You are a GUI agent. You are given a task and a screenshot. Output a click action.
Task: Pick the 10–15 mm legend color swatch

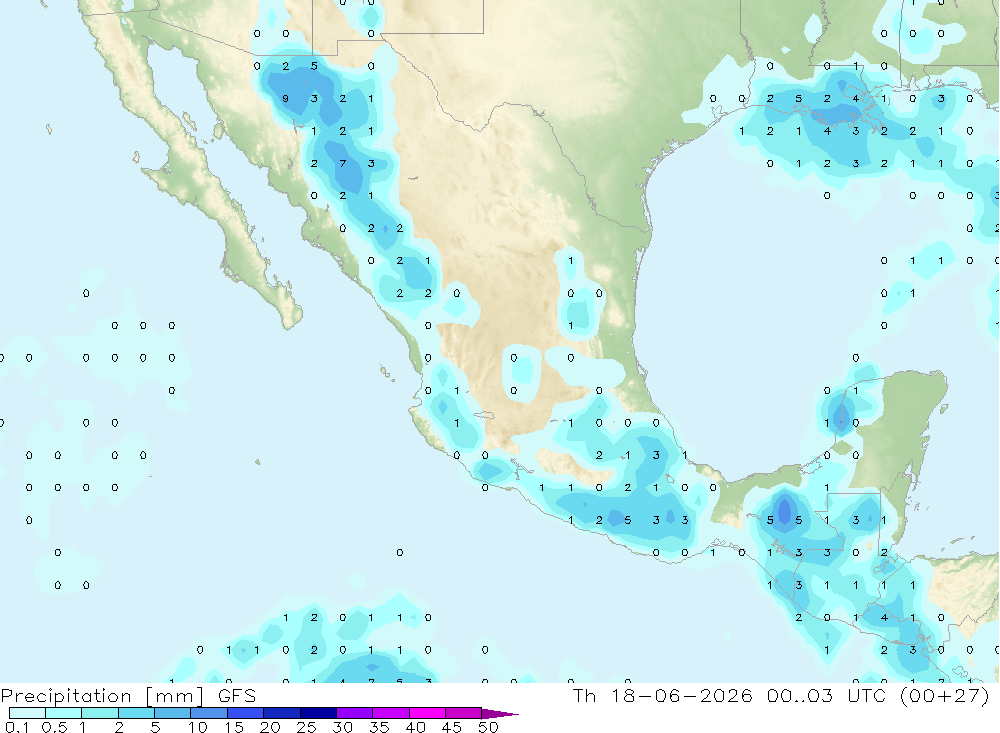pos(209,713)
